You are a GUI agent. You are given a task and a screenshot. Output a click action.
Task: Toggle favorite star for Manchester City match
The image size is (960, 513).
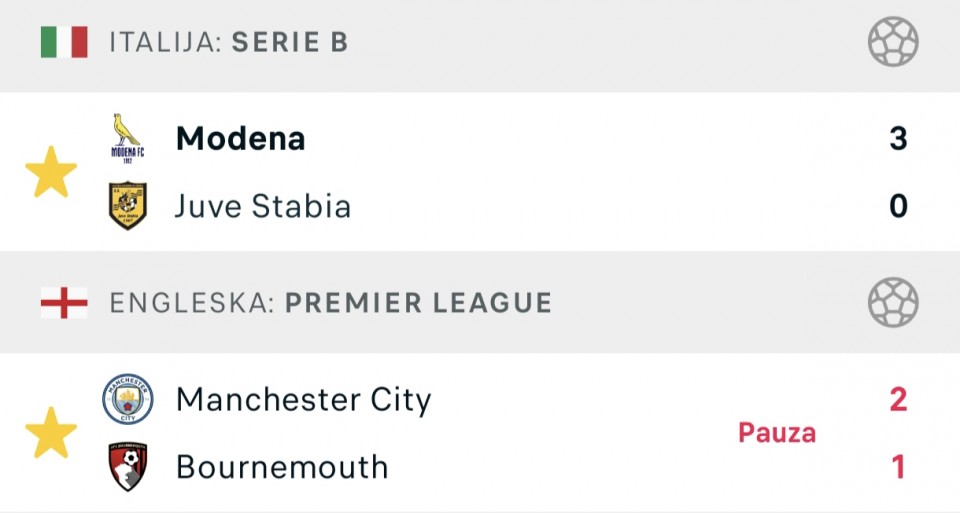tap(51, 433)
